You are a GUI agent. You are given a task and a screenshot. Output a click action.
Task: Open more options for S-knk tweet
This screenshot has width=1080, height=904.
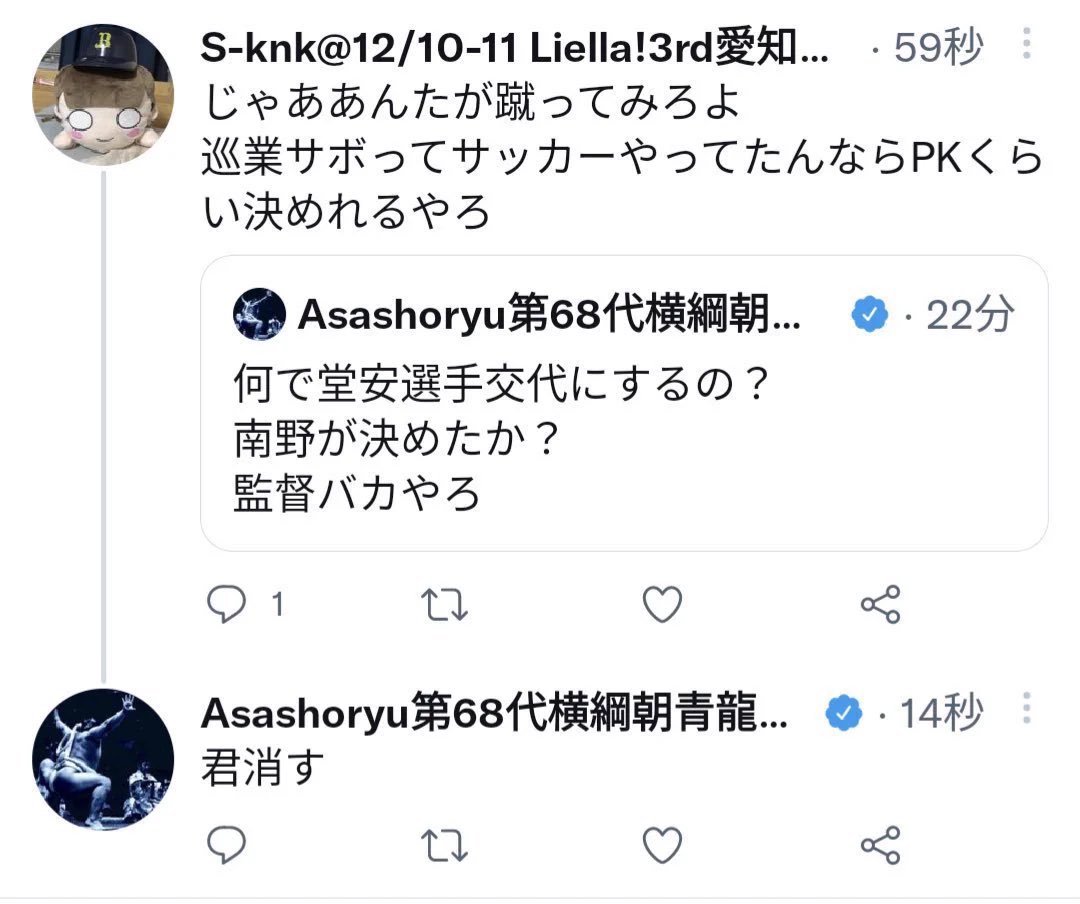coord(1026,43)
